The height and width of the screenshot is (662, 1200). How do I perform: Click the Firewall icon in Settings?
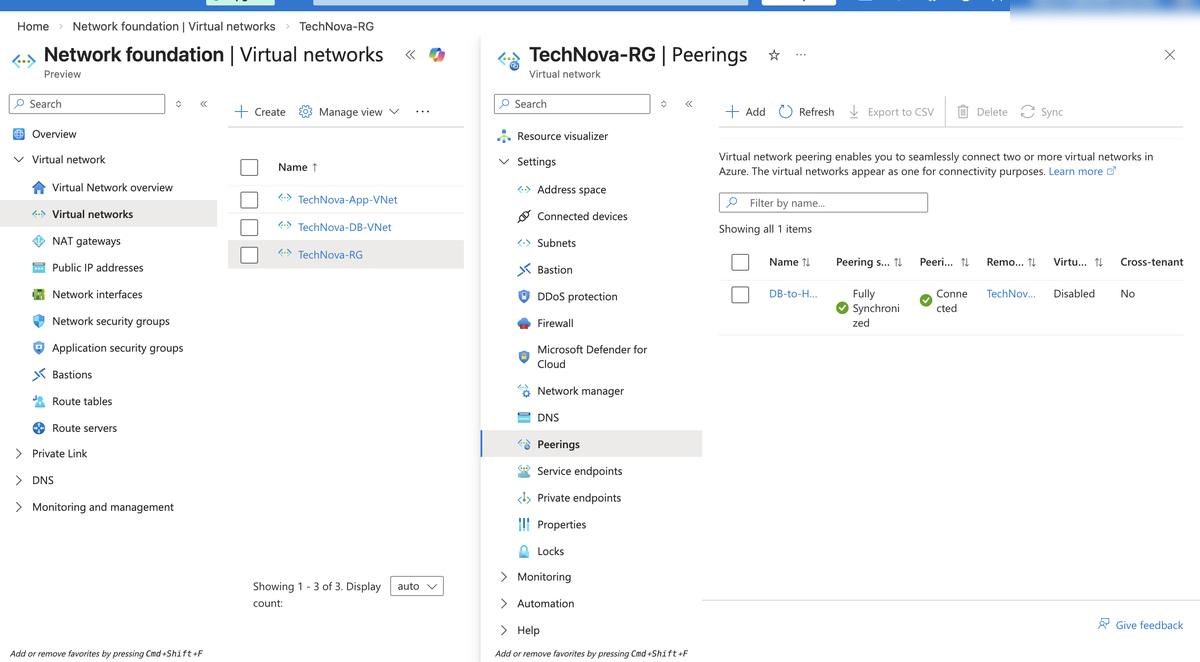point(524,323)
